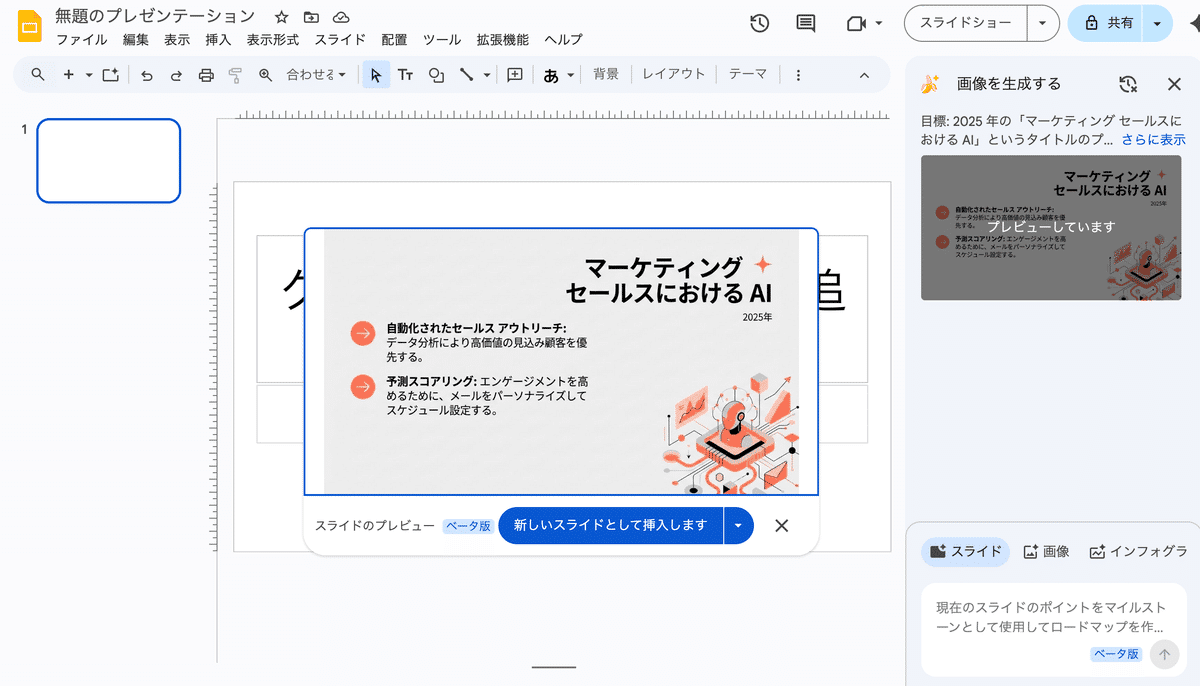Select slide 1 thumbnail in filmstrip
Viewport: 1200px width, 686px height.
(109, 160)
